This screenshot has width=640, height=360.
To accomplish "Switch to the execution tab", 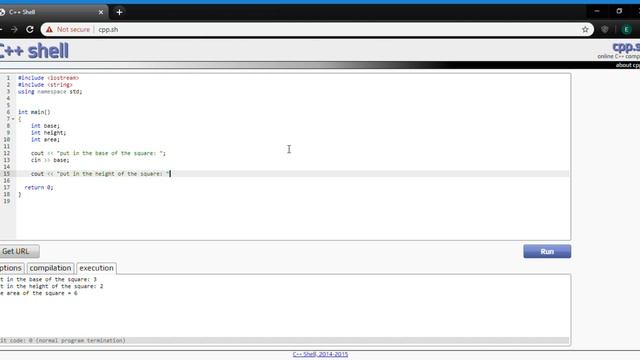I will click(x=96, y=268).
